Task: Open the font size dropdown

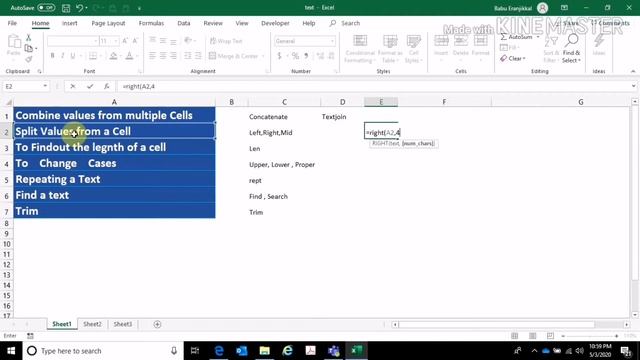Action: 116,41
